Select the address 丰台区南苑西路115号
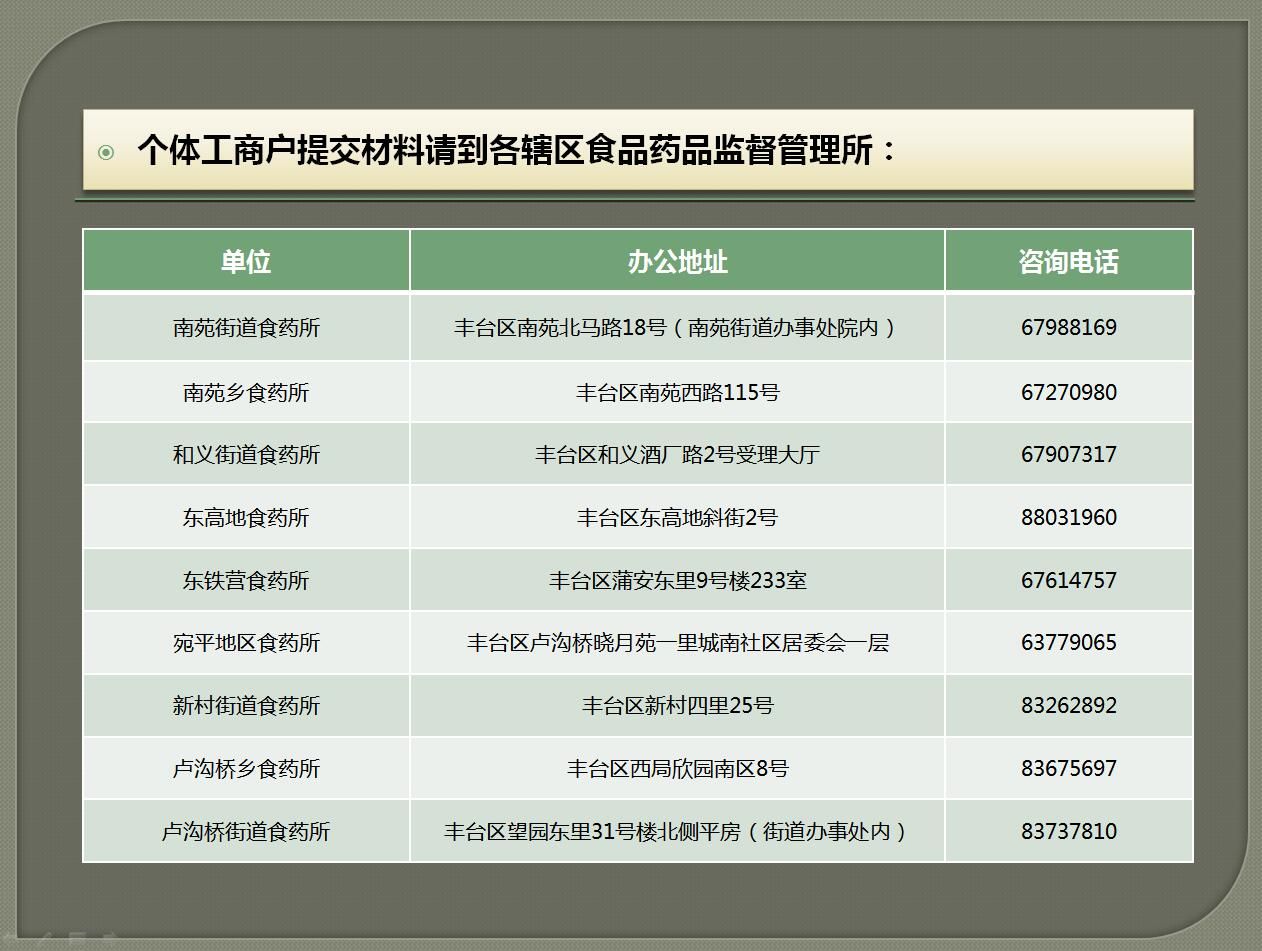 677,392
